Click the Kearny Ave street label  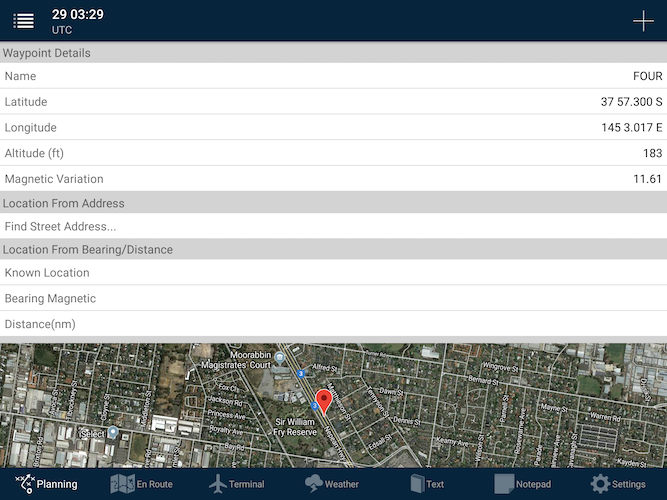(452, 442)
